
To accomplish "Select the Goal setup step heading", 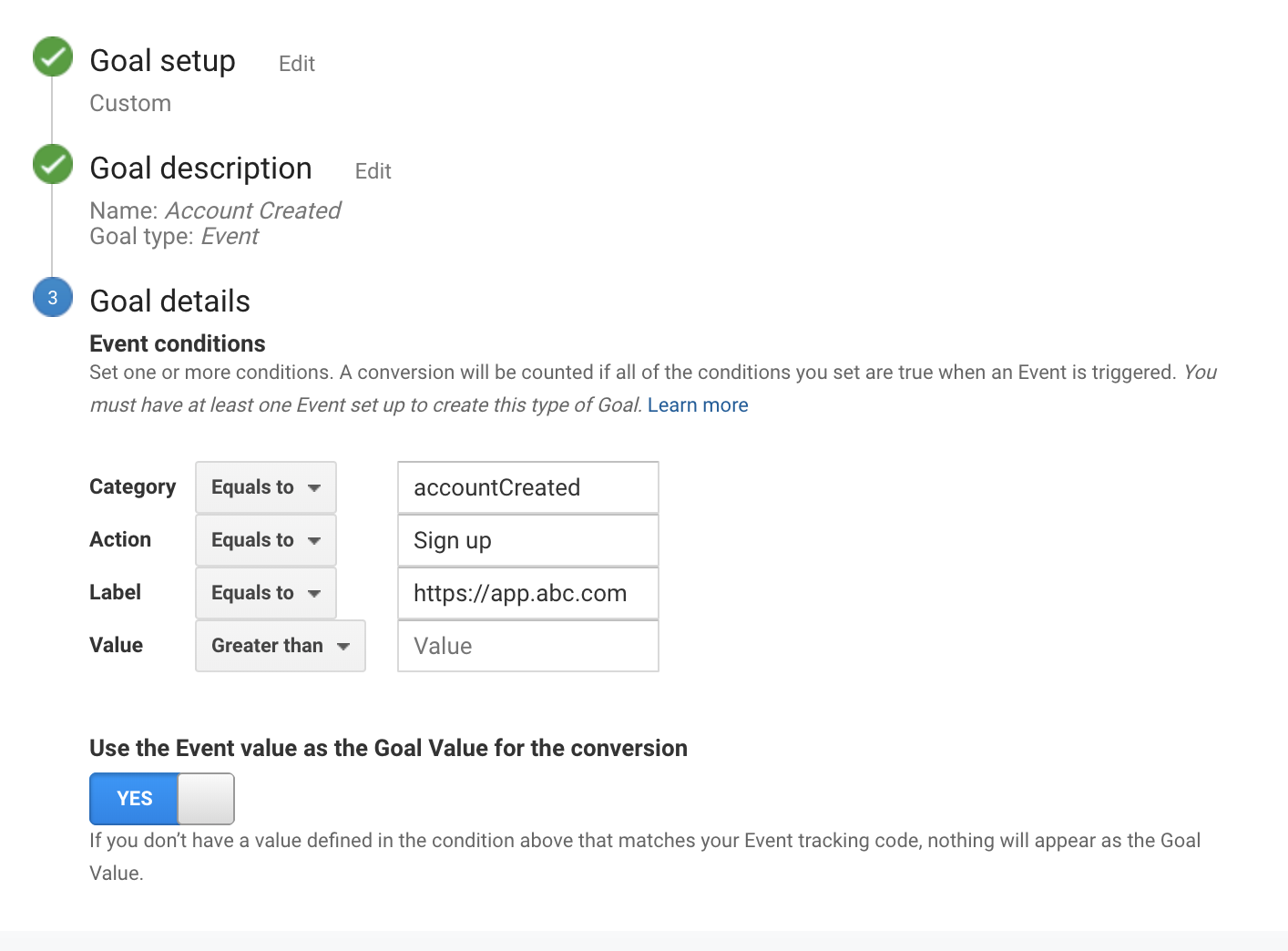I will point(163,61).
